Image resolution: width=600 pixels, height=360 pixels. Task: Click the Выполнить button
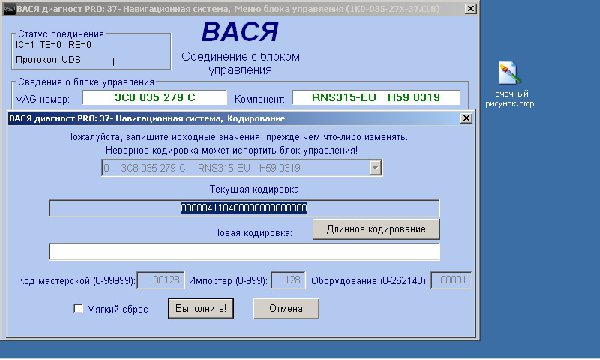(x=201, y=308)
